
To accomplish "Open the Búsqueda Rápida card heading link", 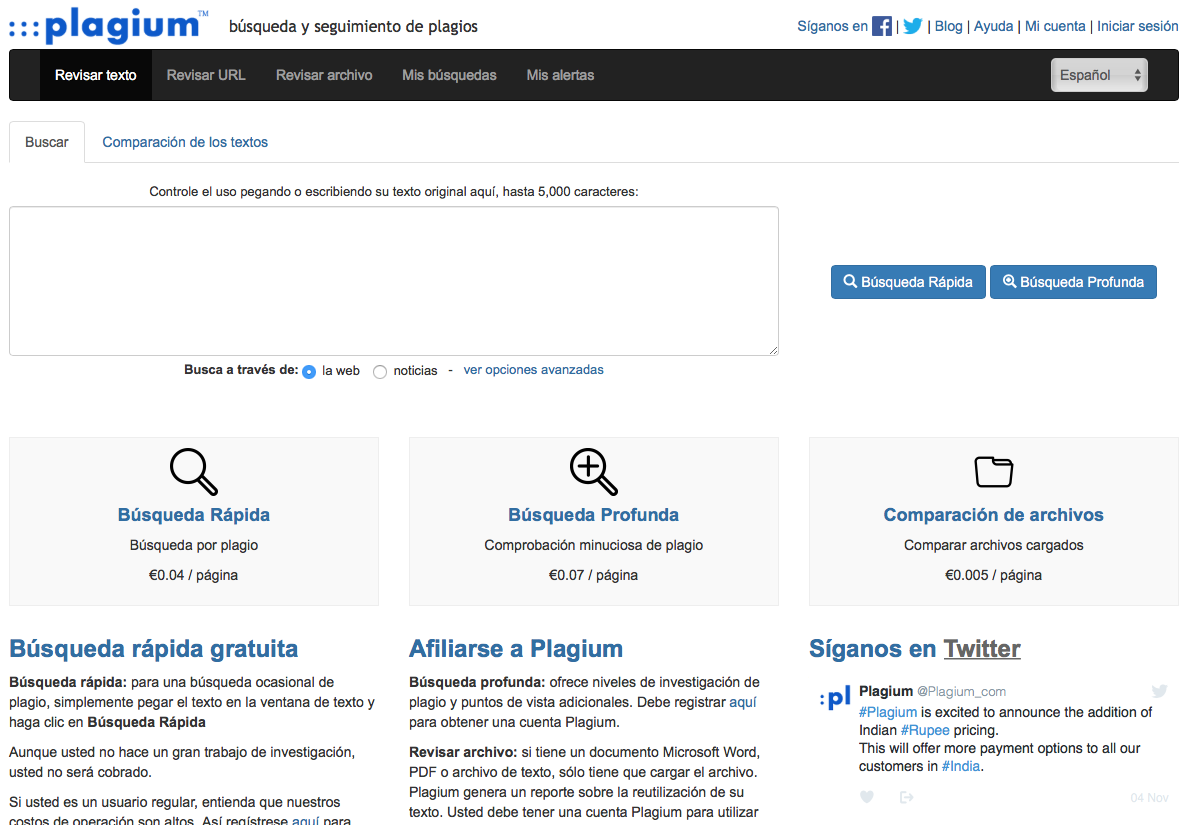I will (194, 514).
